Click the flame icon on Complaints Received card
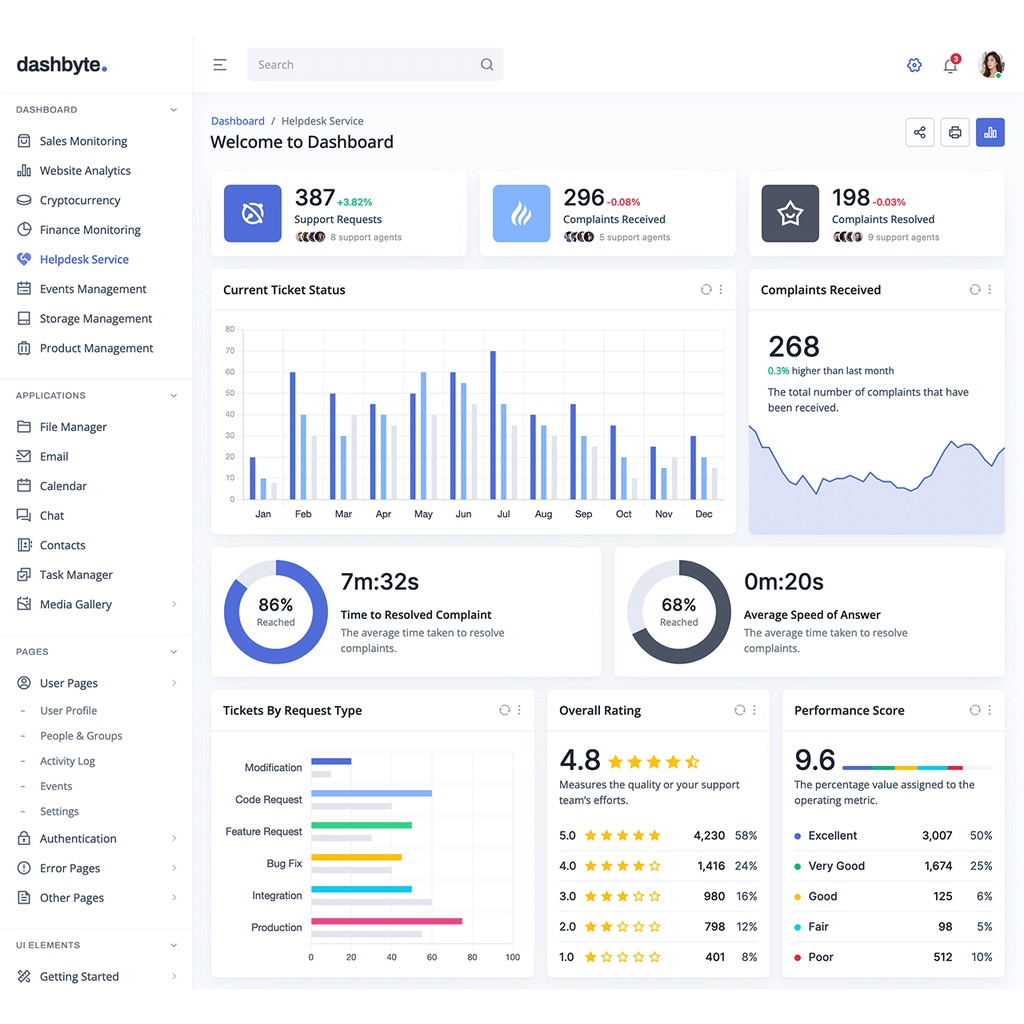Viewport: 1024px width, 1024px height. click(521, 214)
